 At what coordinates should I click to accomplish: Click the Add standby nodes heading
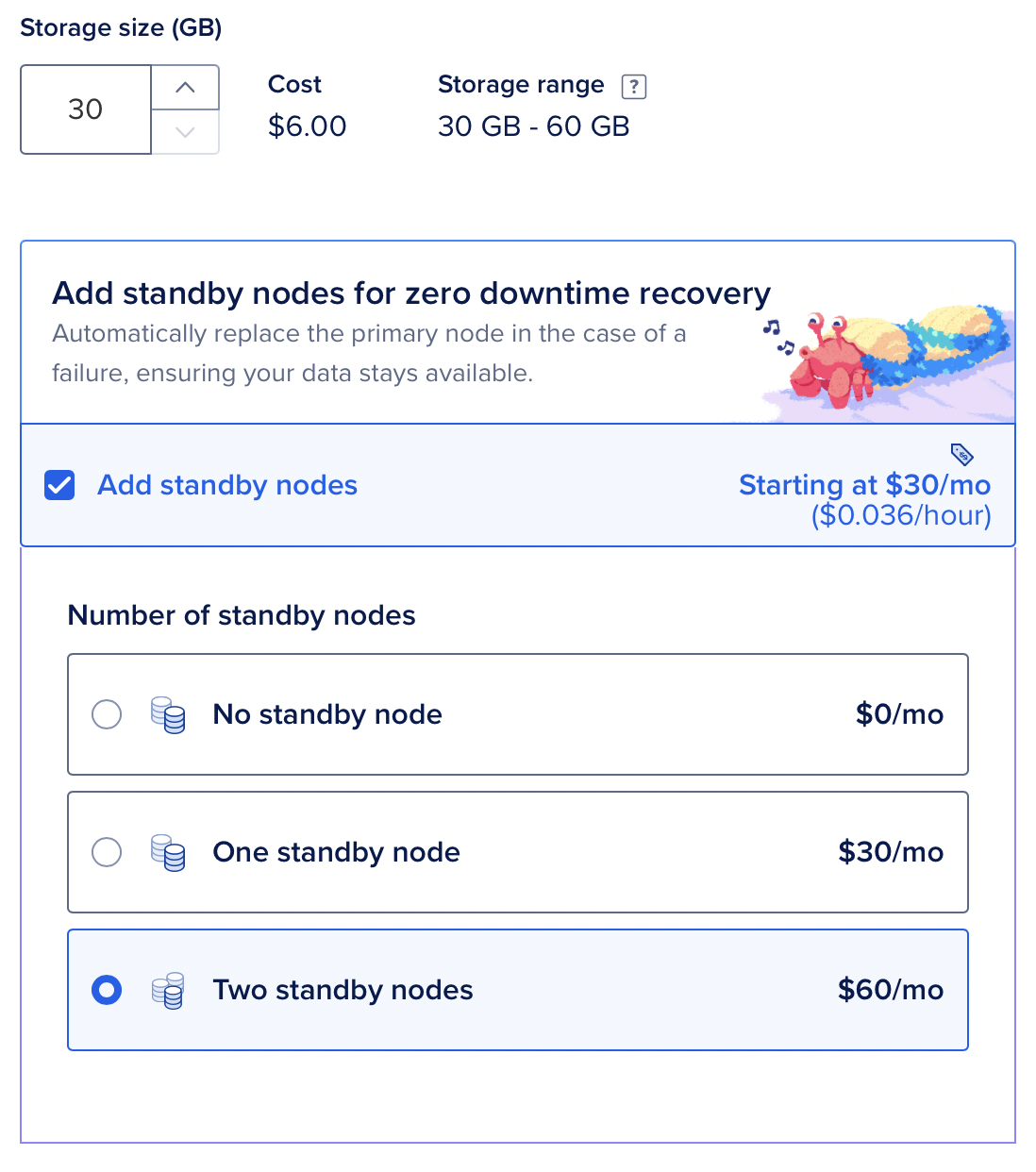pyautogui.click(x=411, y=293)
